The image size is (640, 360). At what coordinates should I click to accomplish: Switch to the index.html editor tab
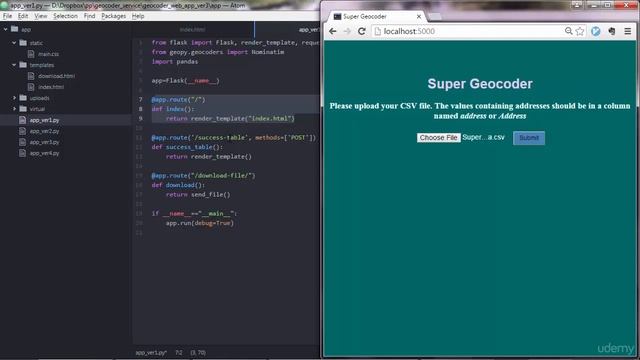[193, 29]
